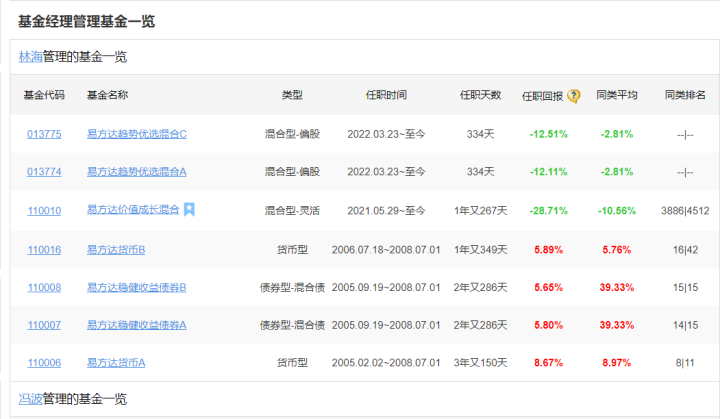Click the 任职回报 column header text
Viewport: 720px width, 419px height.
click(542, 96)
